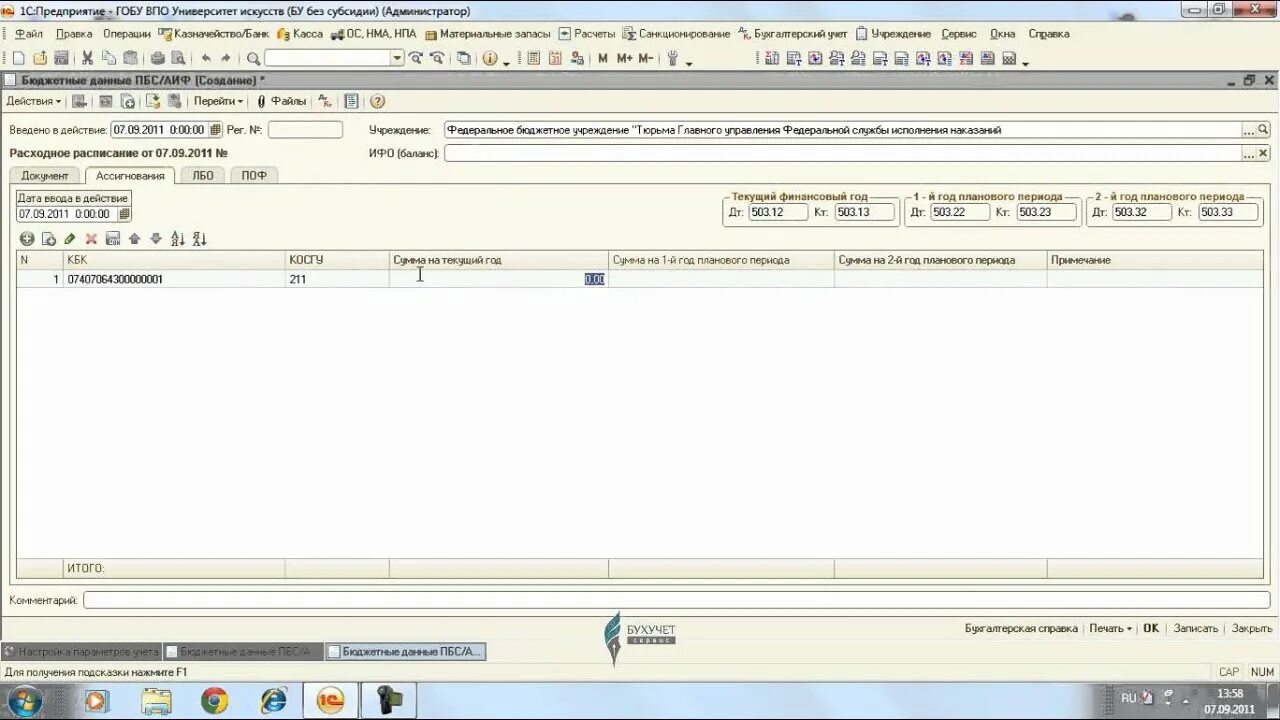Expand the search box dropdown arrow
Image resolution: width=1280 pixels, height=720 pixels.
pyautogui.click(x=397, y=58)
